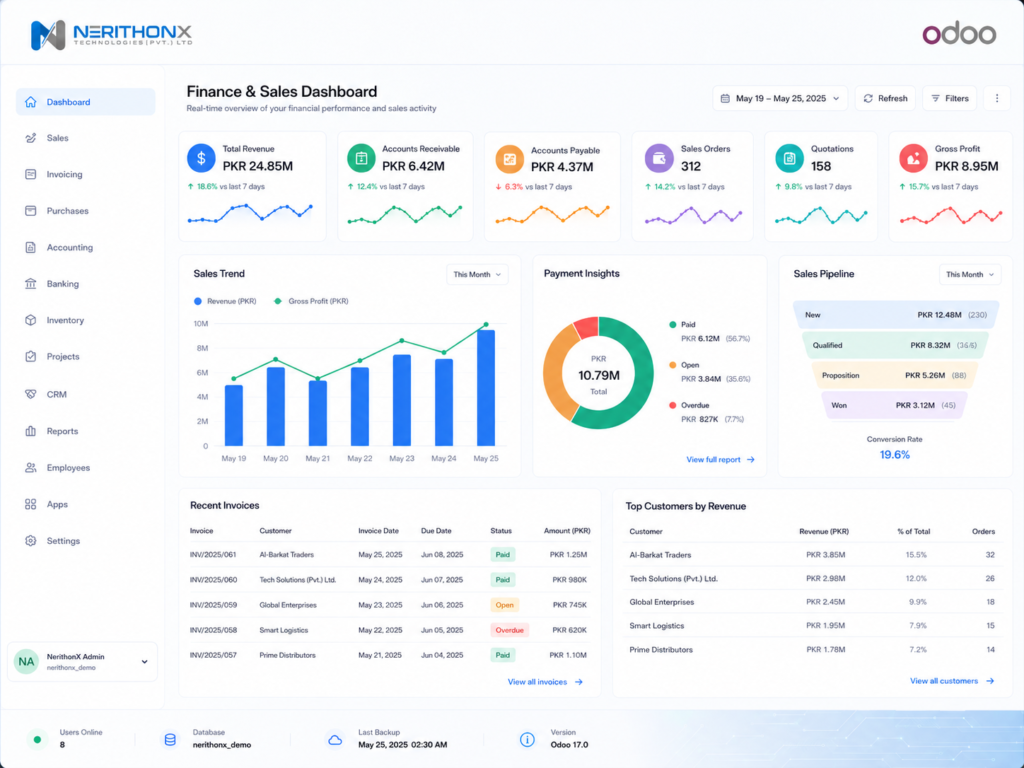The image size is (1024, 768).
Task: Click the NerithonX Technologies logo
Action: point(112,34)
